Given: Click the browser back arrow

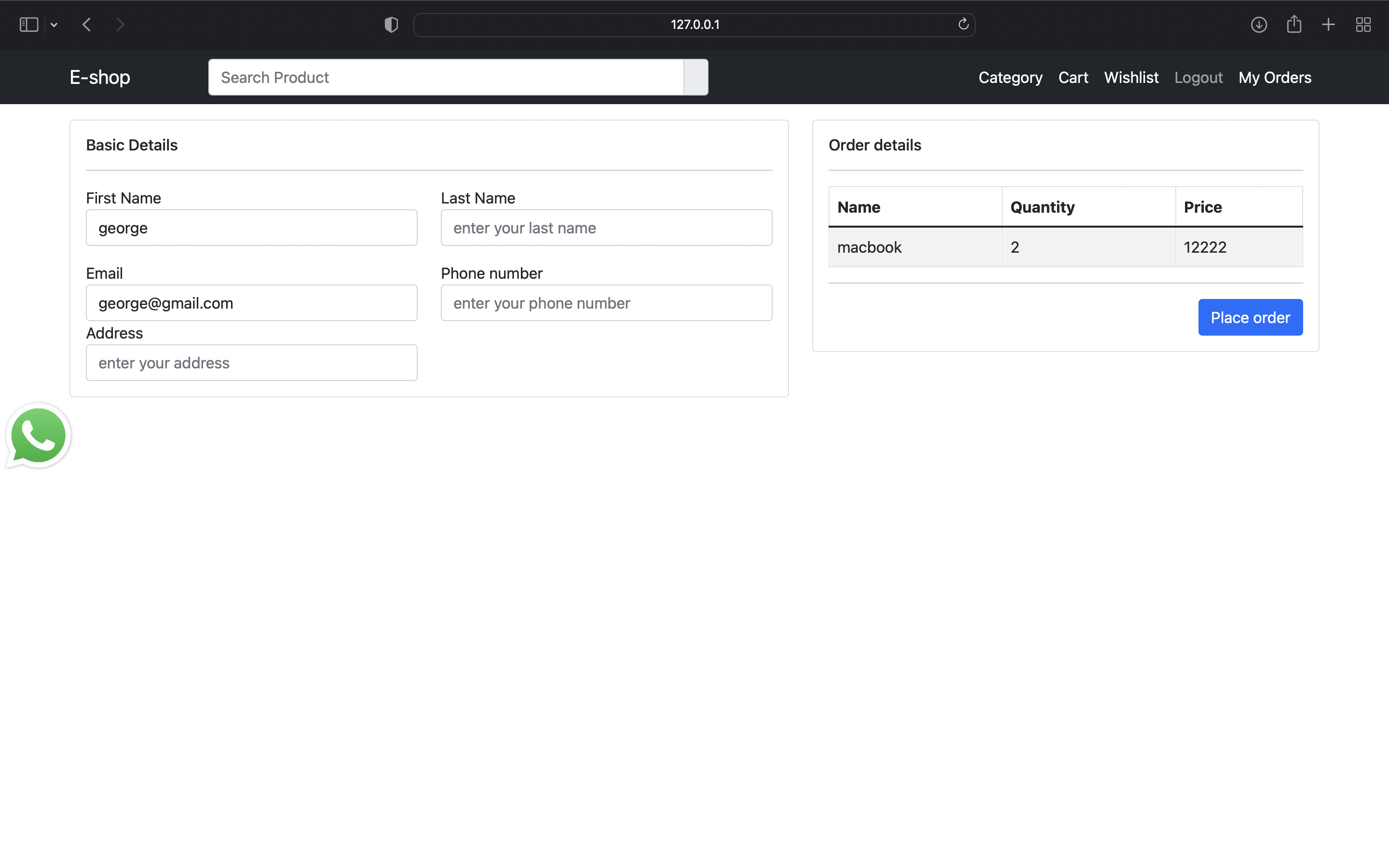Looking at the screenshot, I should pyautogui.click(x=87, y=25).
